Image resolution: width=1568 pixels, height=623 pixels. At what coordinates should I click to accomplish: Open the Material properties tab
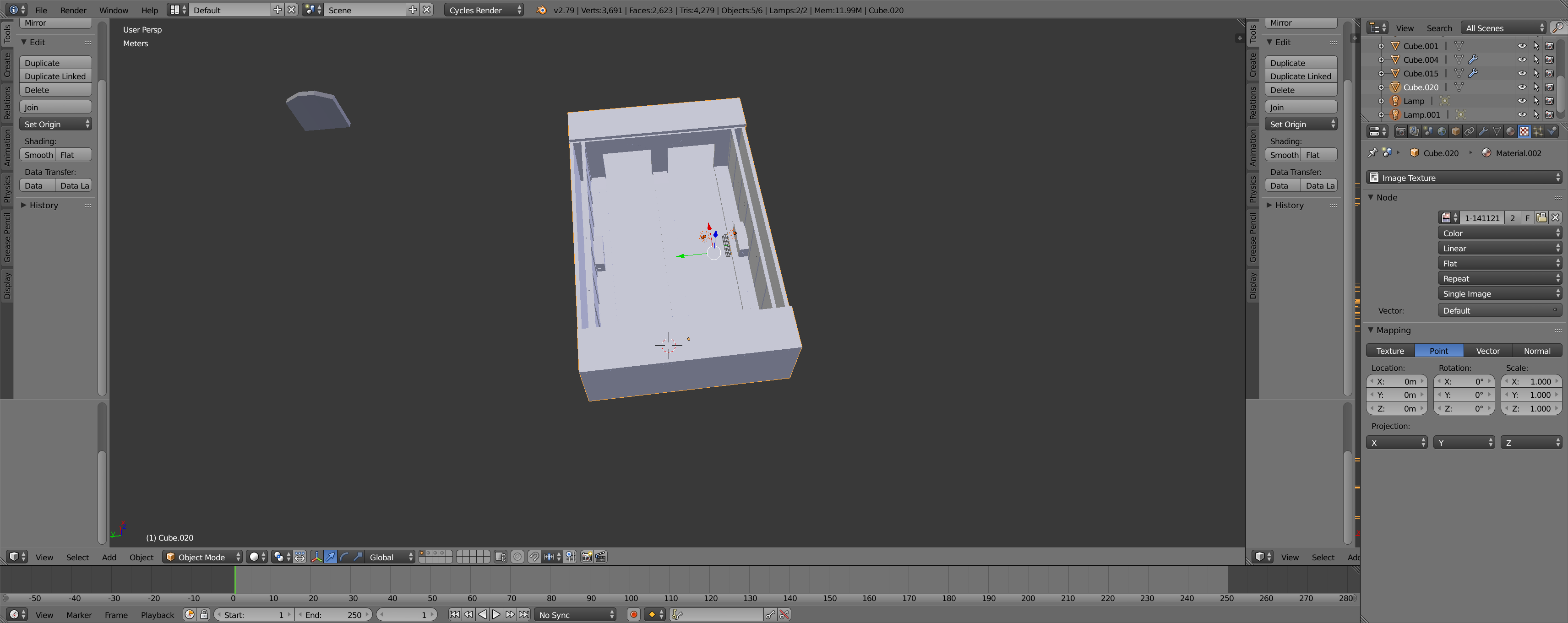point(1511,131)
